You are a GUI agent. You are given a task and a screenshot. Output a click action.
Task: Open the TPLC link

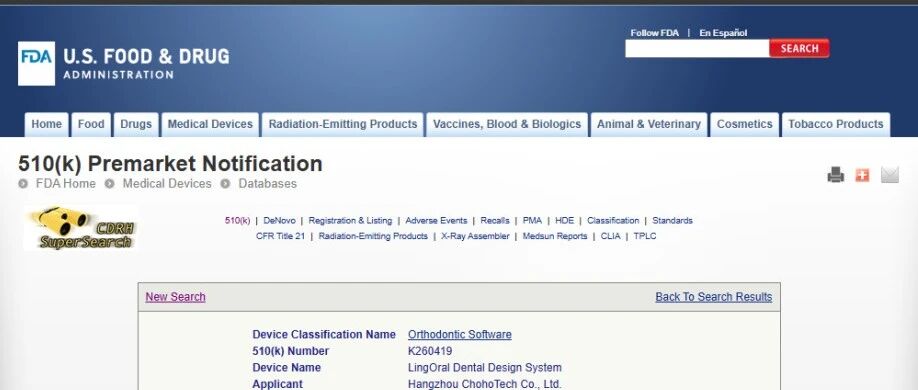(x=645, y=237)
